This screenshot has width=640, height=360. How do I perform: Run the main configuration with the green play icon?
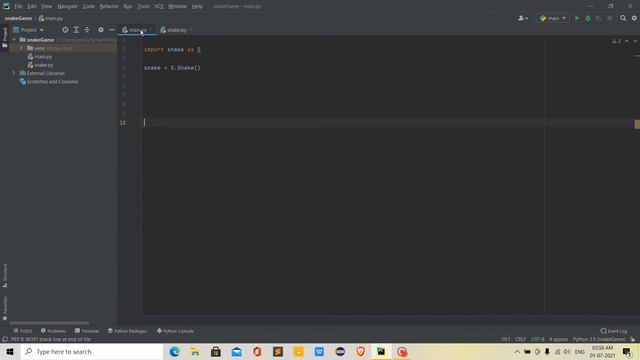[577, 18]
